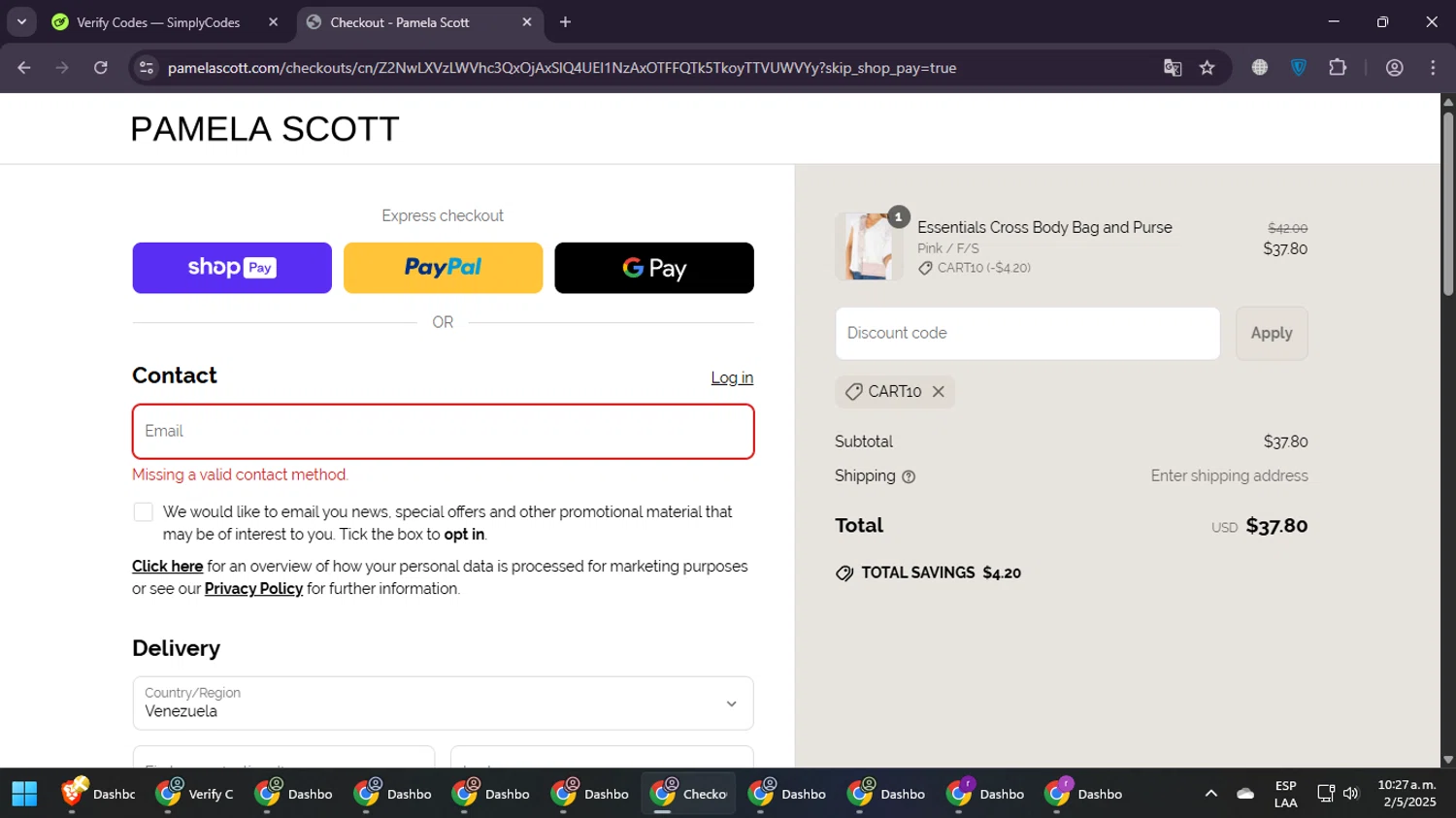
Task: Click the address bar URL
Action: (562, 68)
